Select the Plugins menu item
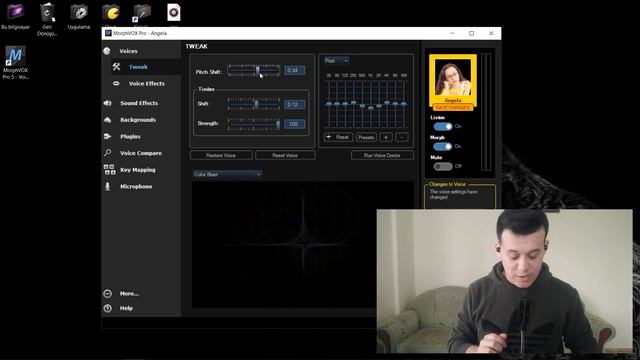 [x=130, y=136]
